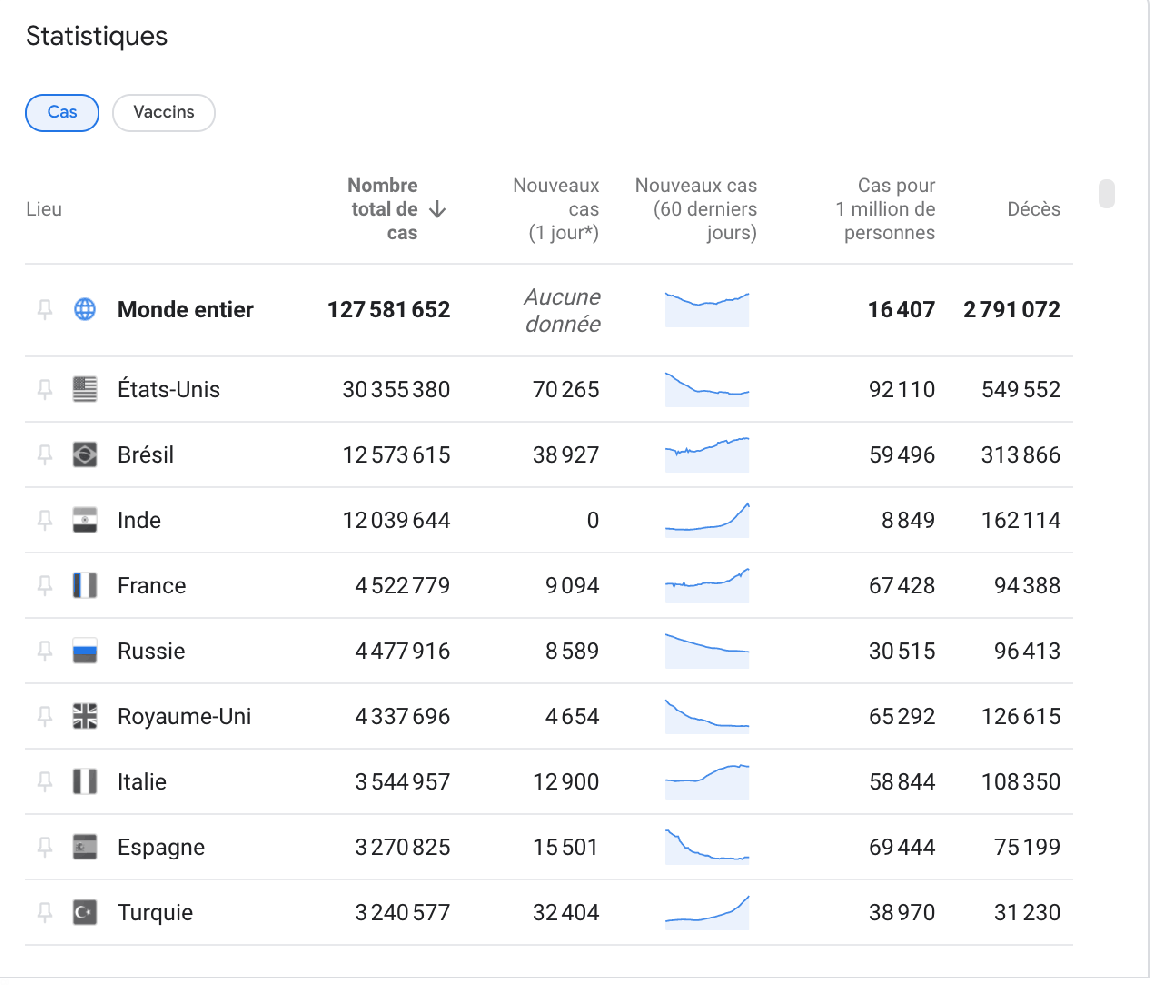Click the Lieu column header
Viewport: 1150px width, 988px height.
click(x=44, y=209)
